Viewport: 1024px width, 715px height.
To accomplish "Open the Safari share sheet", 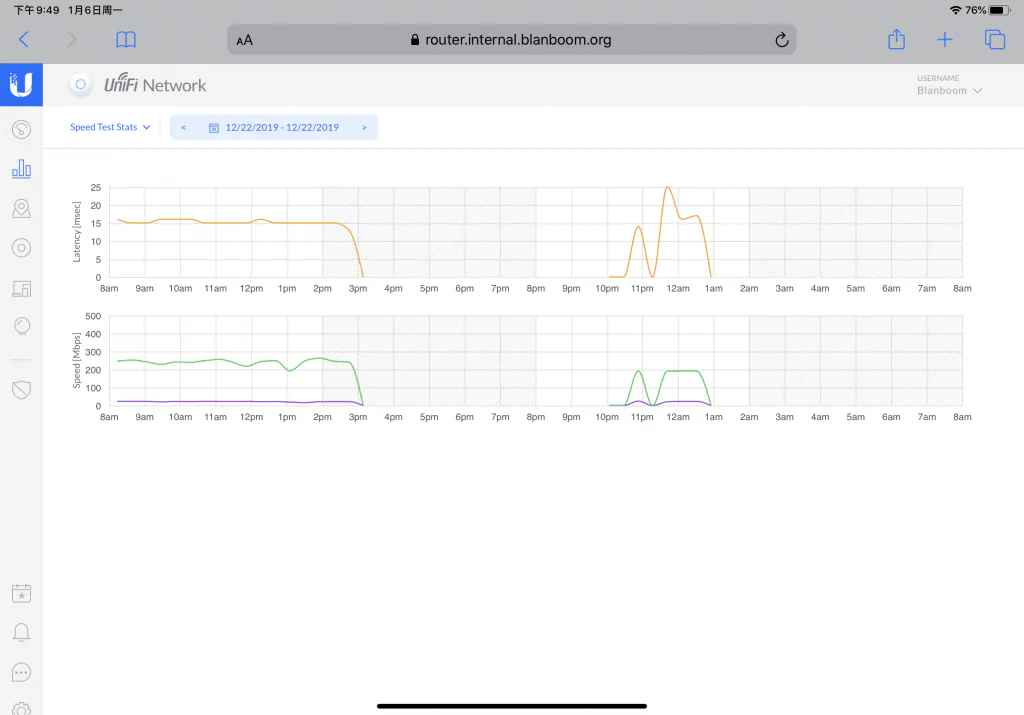I will click(x=897, y=39).
